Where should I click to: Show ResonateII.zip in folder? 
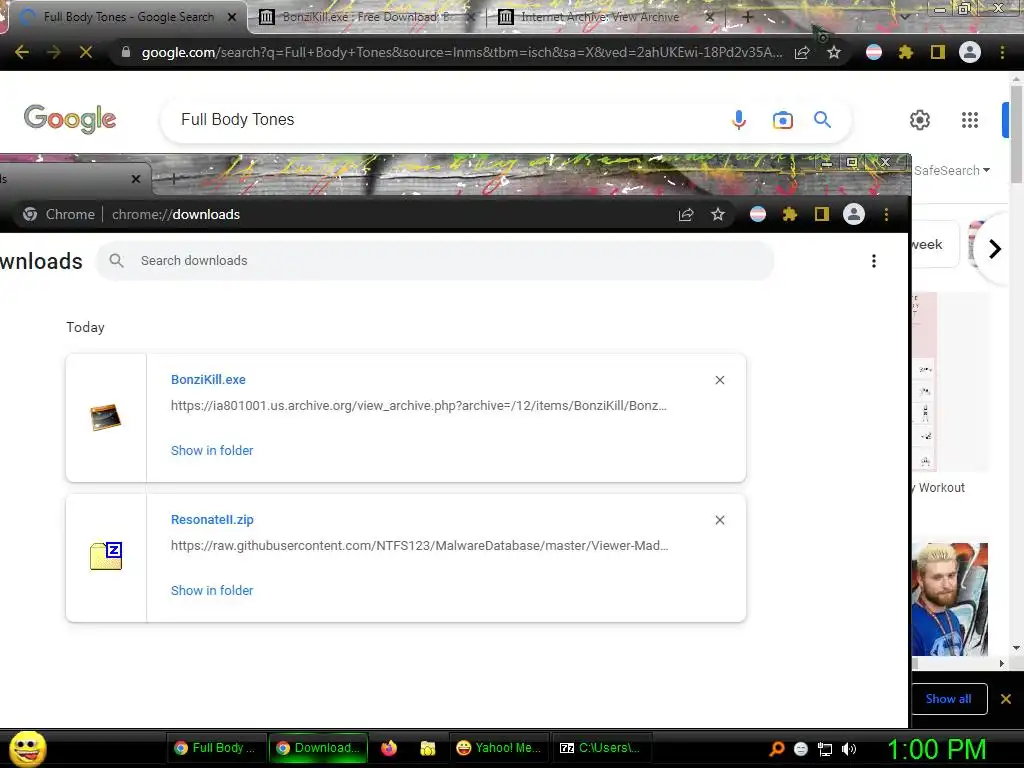pos(212,590)
